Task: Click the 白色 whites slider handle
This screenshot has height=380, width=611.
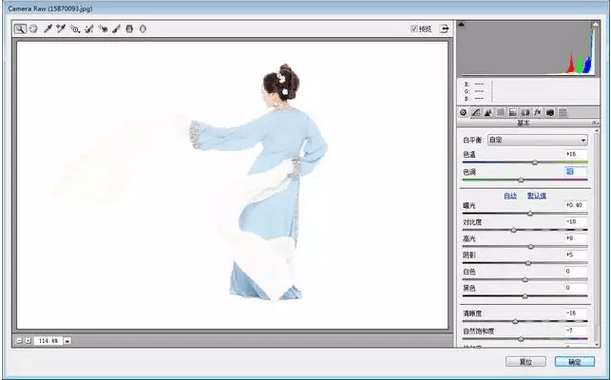Action: click(525, 280)
